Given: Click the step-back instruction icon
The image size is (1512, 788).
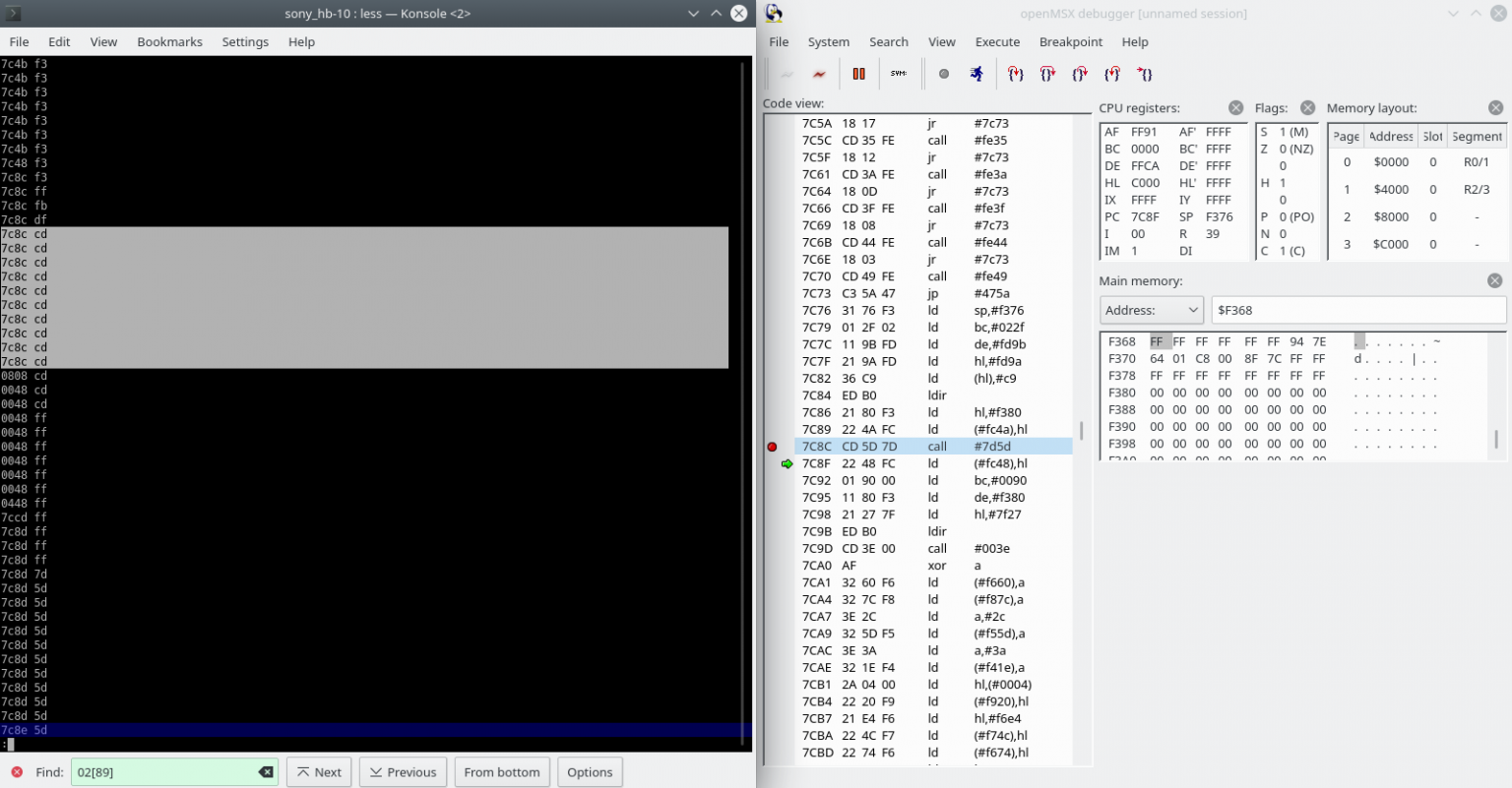Looking at the screenshot, I should coord(1113,73).
